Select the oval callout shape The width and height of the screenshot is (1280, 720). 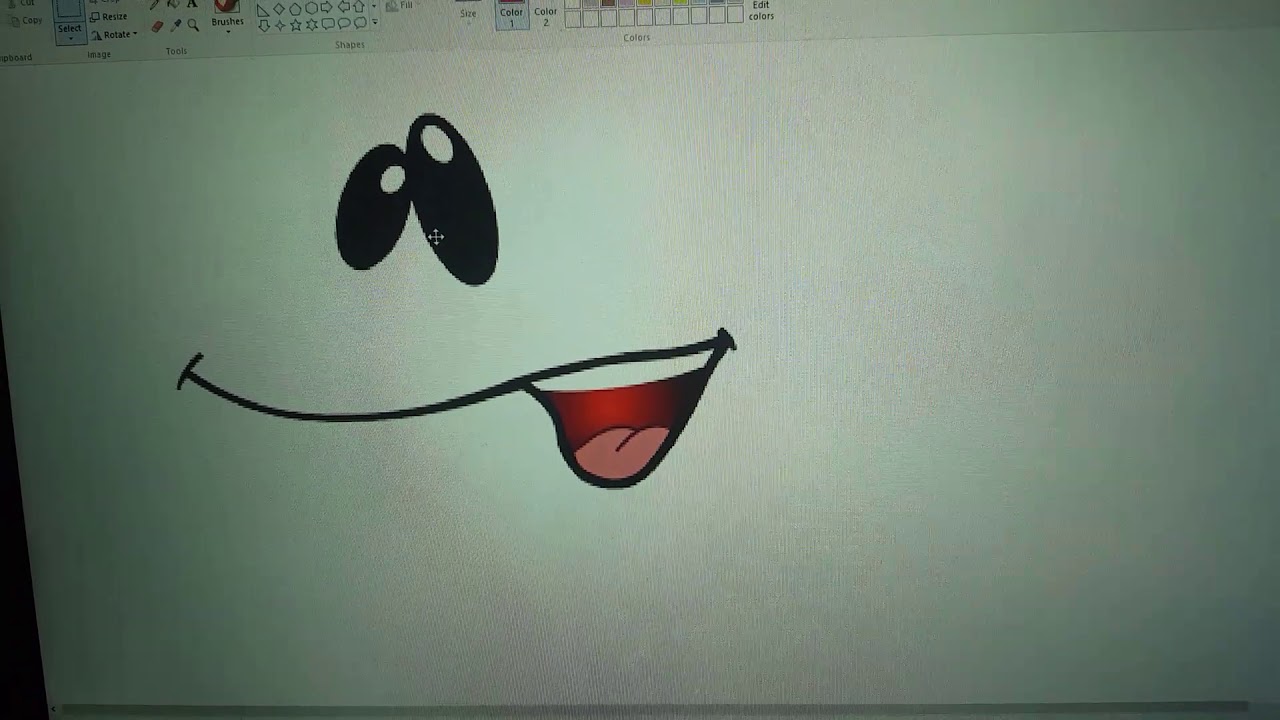344,23
